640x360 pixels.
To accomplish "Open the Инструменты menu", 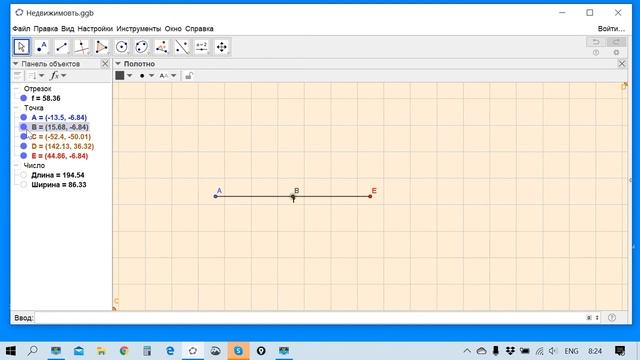I will tap(139, 29).
